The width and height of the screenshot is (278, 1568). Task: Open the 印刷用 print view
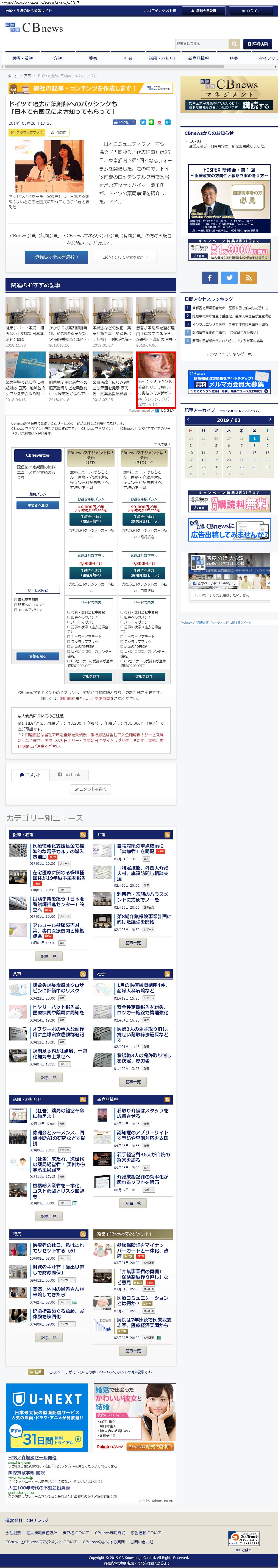point(59,132)
